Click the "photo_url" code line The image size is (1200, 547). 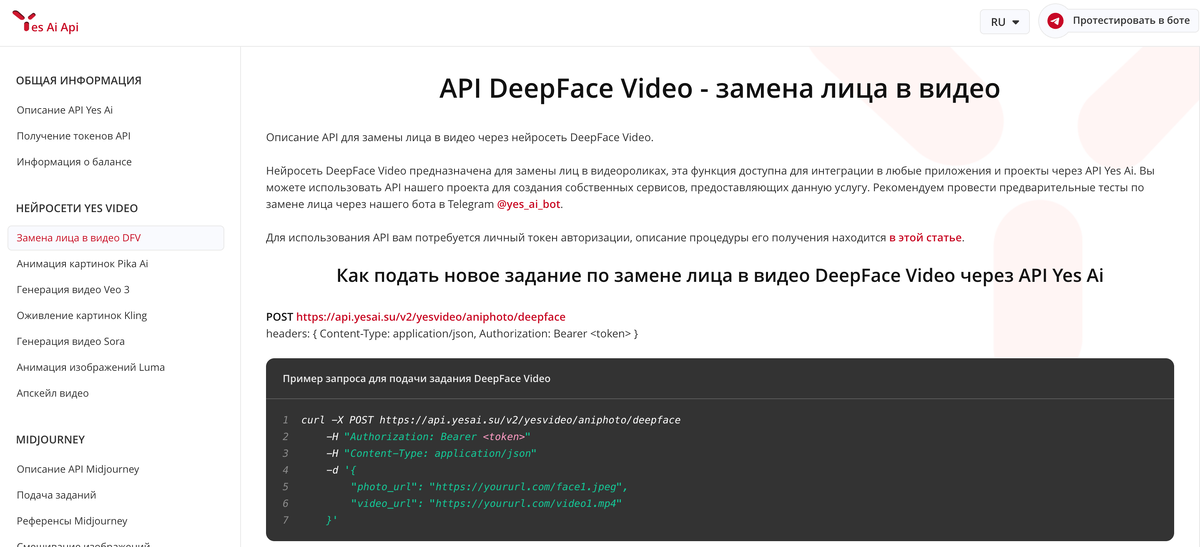click(489, 487)
